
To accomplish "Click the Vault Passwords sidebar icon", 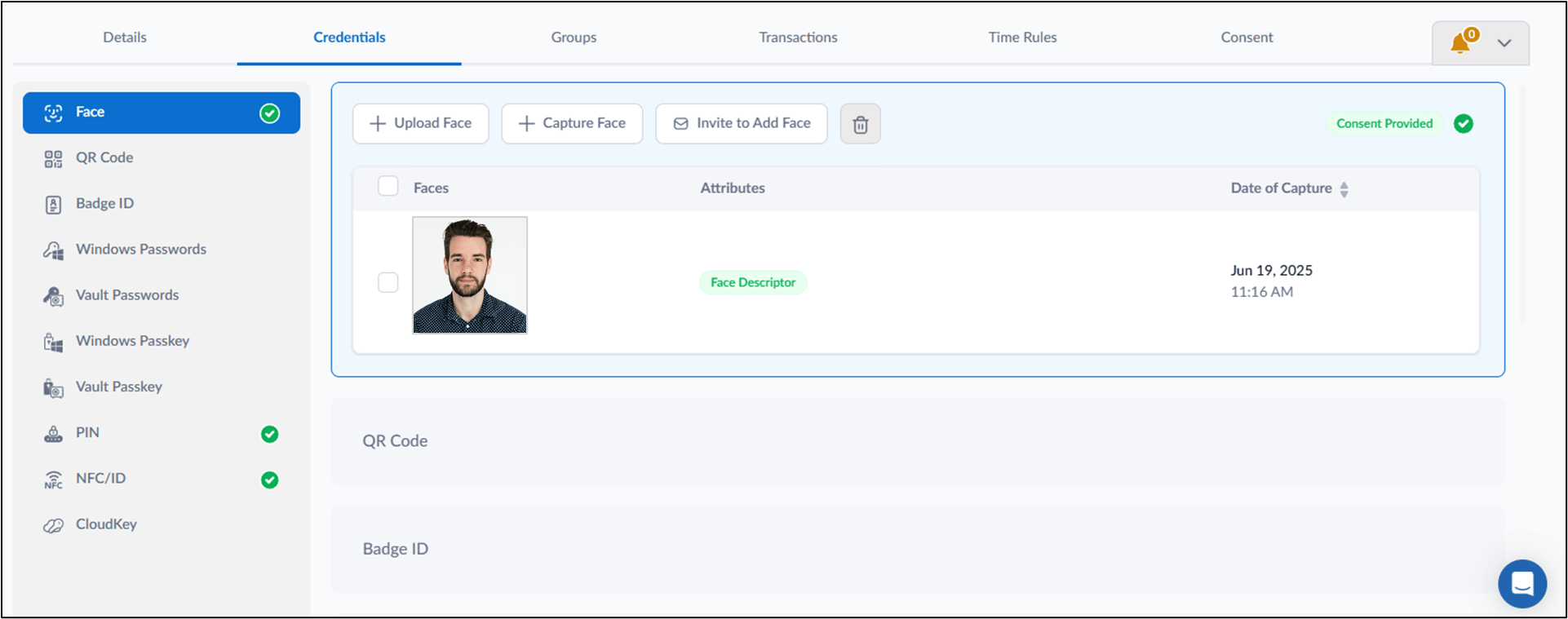I will point(53,296).
